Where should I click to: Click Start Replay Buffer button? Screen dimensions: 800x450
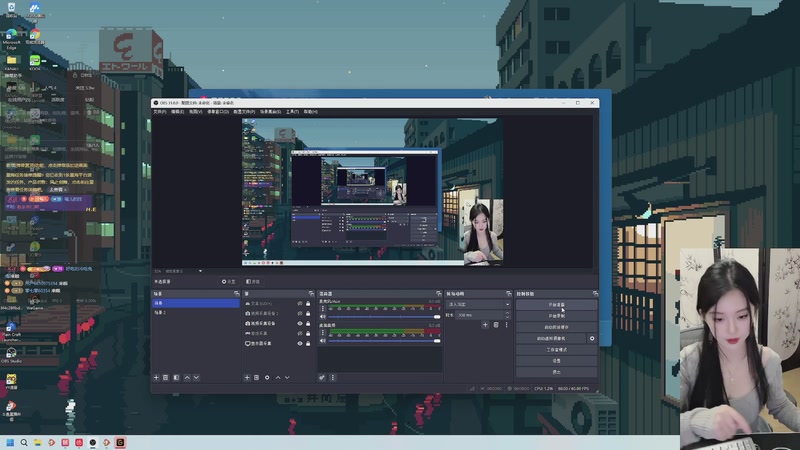pyautogui.click(x=556, y=327)
